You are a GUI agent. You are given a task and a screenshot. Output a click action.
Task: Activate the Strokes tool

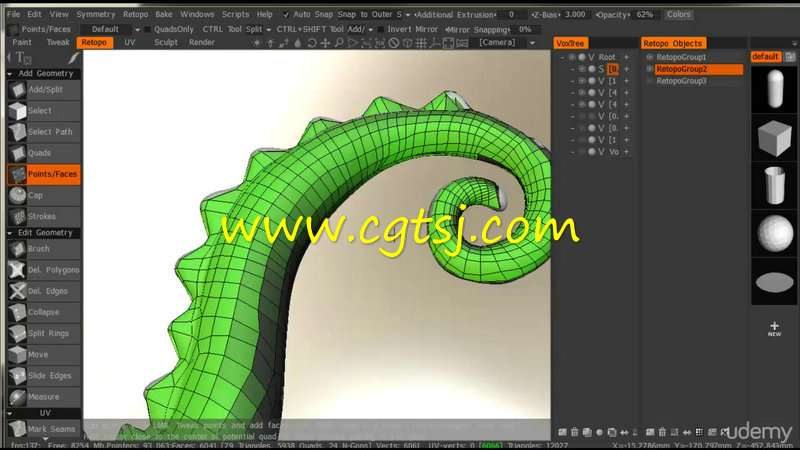click(x=44, y=216)
